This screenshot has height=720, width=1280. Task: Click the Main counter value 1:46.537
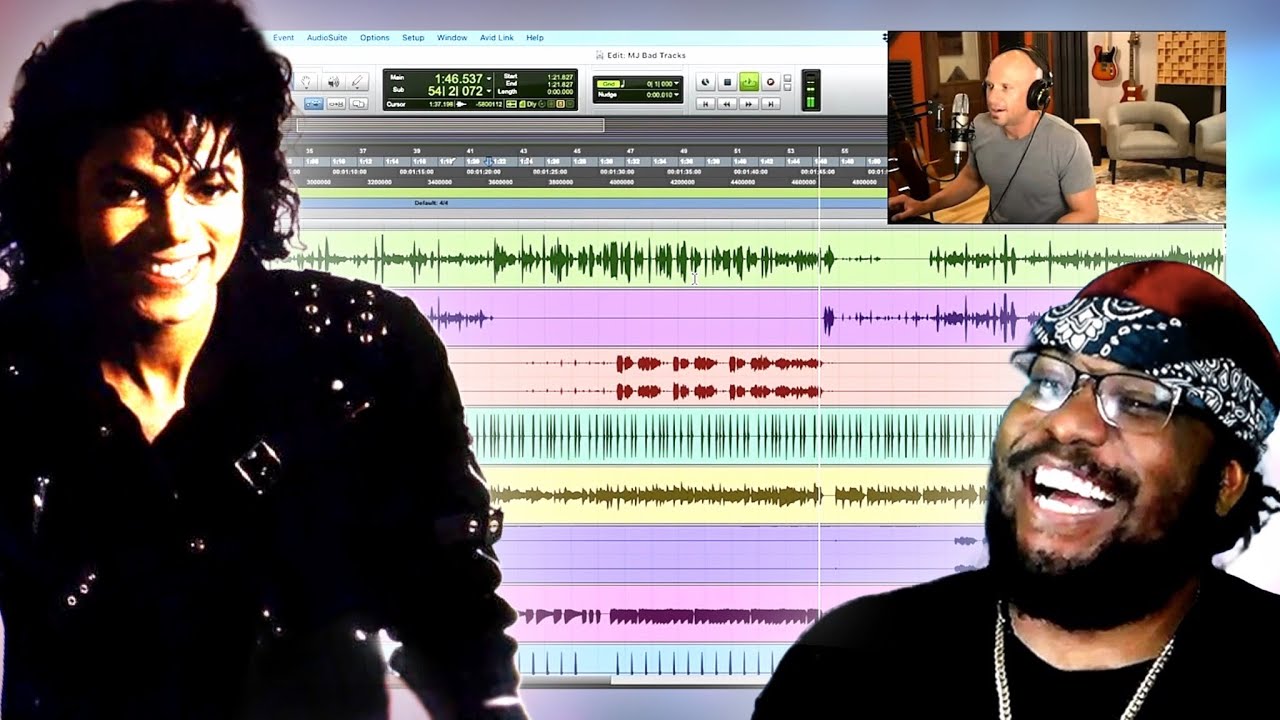458,78
